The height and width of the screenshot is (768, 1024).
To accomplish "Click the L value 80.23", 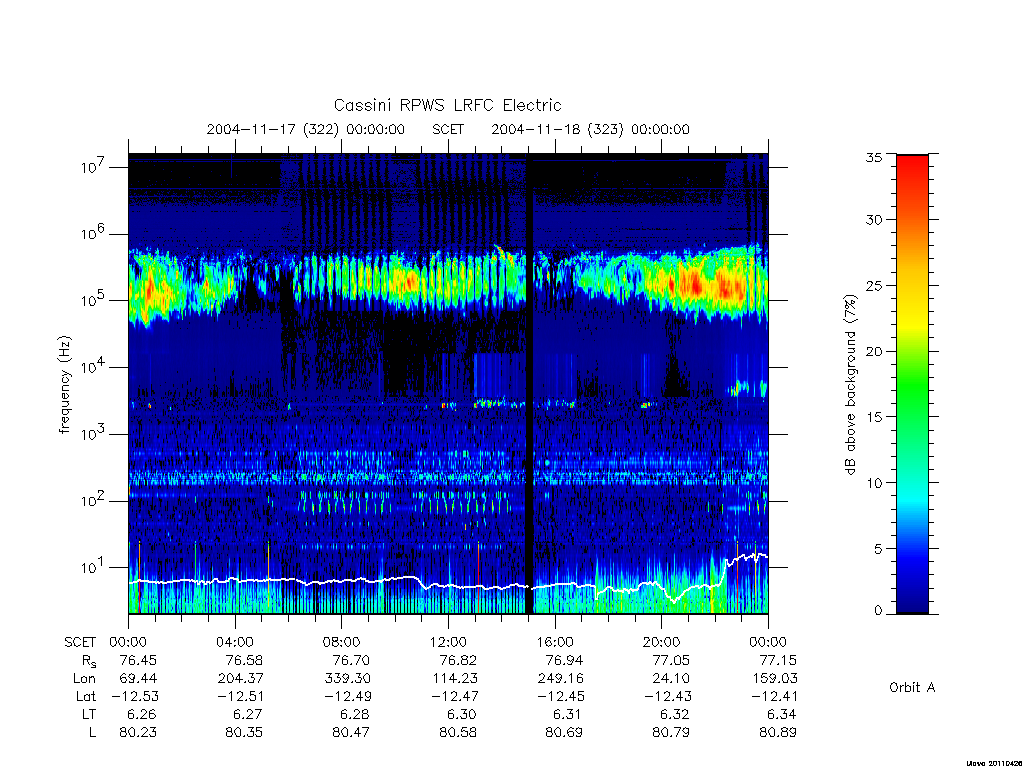I will [138, 733].
